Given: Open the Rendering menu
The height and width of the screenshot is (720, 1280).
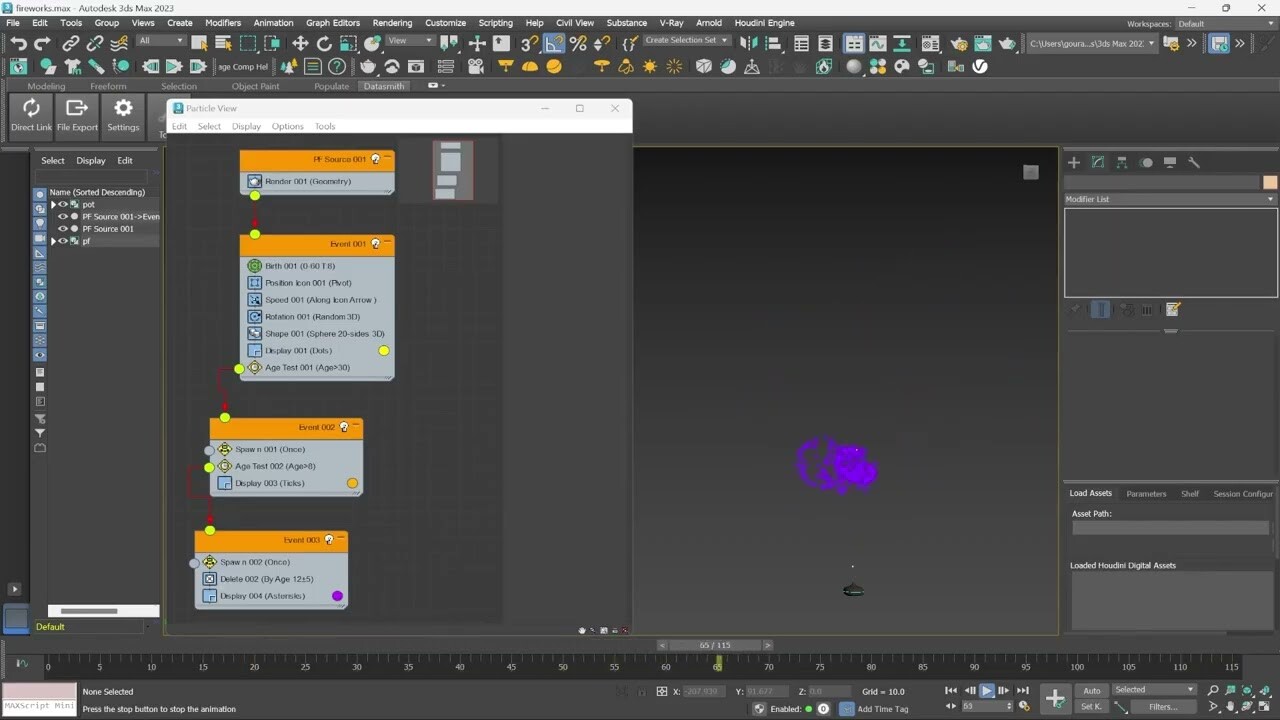Looking at the screenshot, I should click(393, 22).
